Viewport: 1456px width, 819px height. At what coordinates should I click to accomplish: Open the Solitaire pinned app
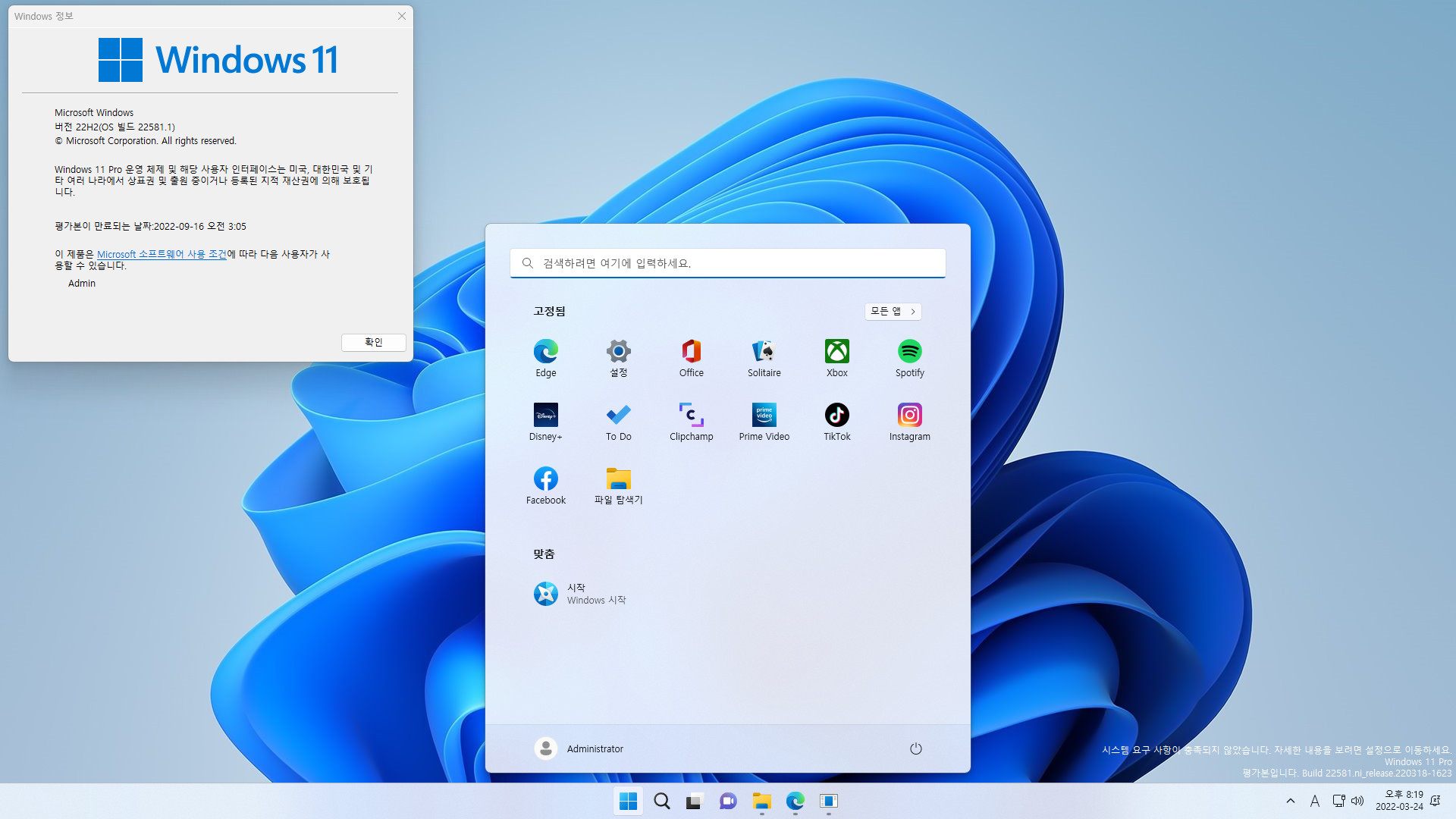[x=764, y=357]
